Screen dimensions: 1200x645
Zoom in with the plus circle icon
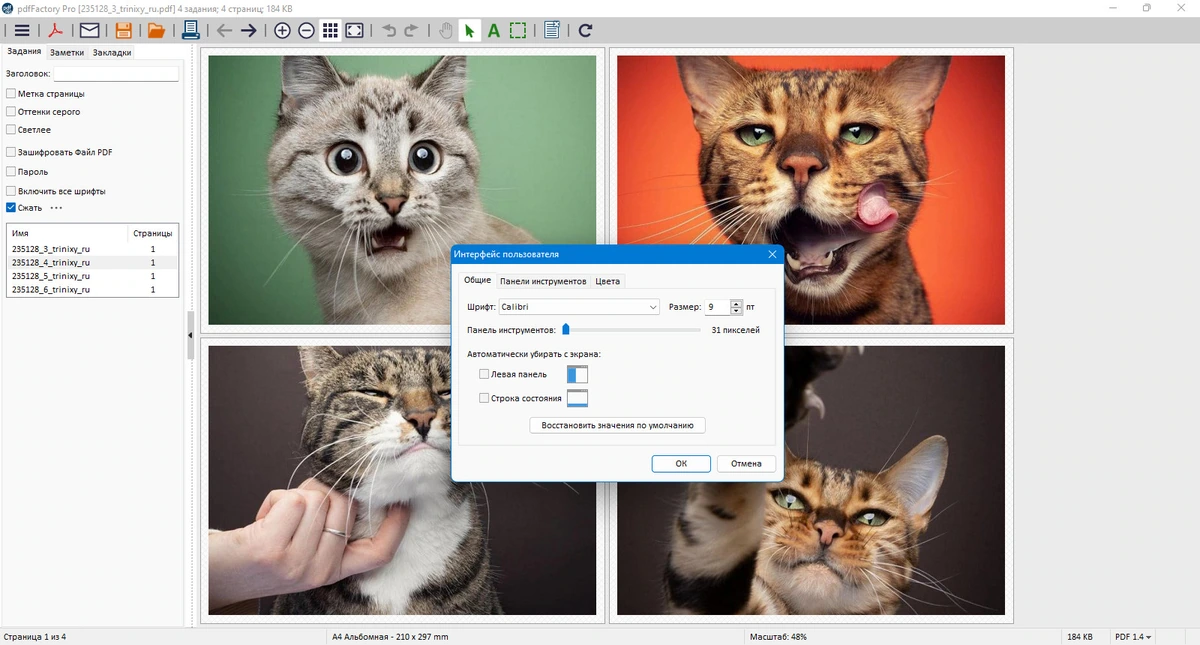pos(282,30)
